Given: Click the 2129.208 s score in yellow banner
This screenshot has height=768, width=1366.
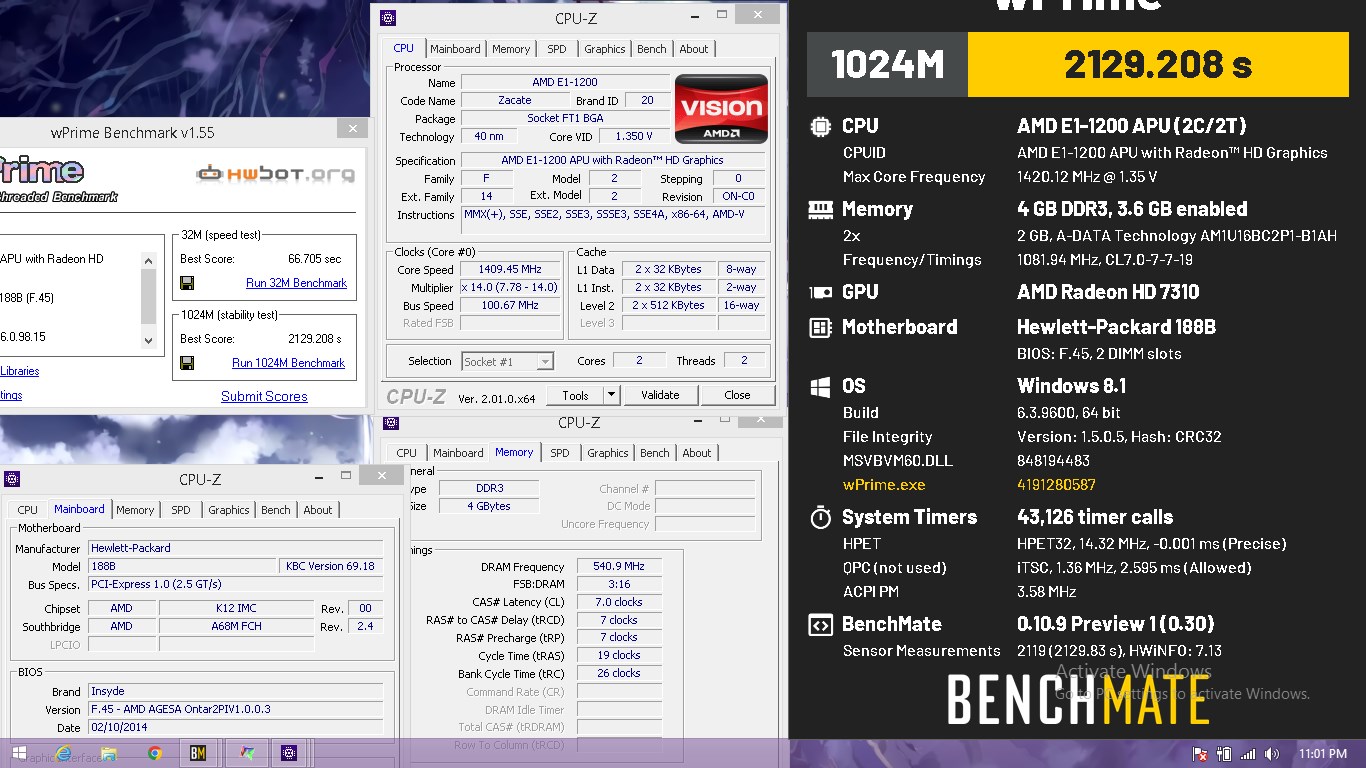Looking at the screenshot, I should click(1158, 64).
